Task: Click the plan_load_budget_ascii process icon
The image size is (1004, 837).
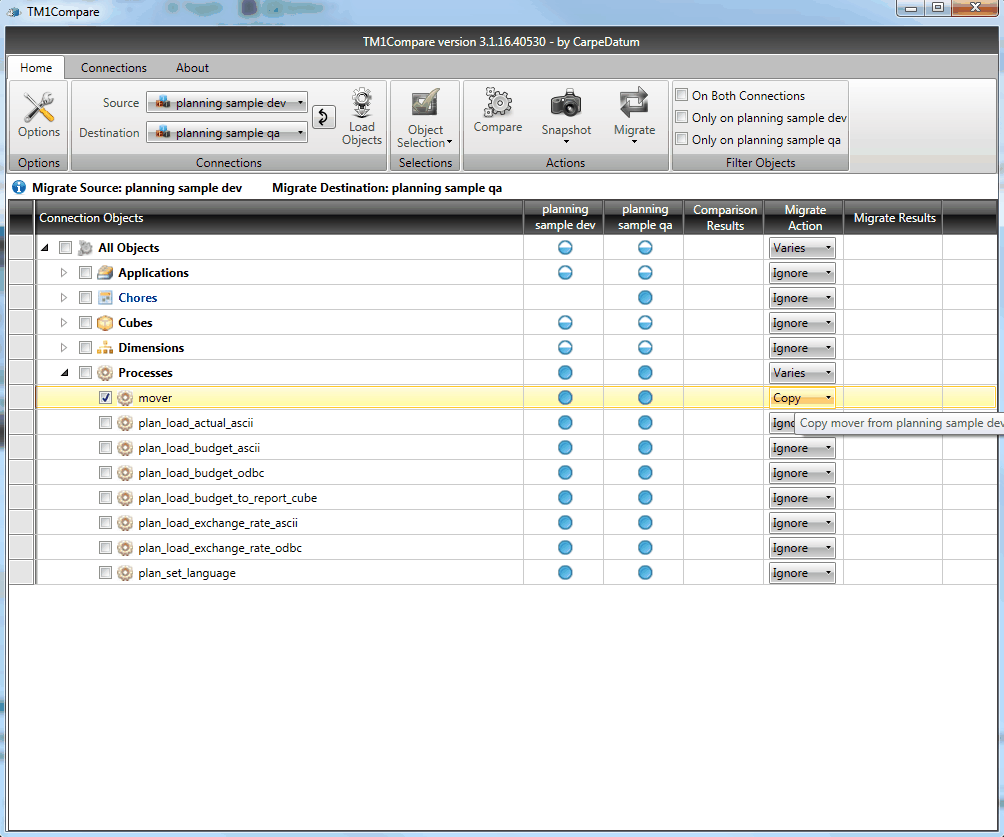Action: (125, 448)
